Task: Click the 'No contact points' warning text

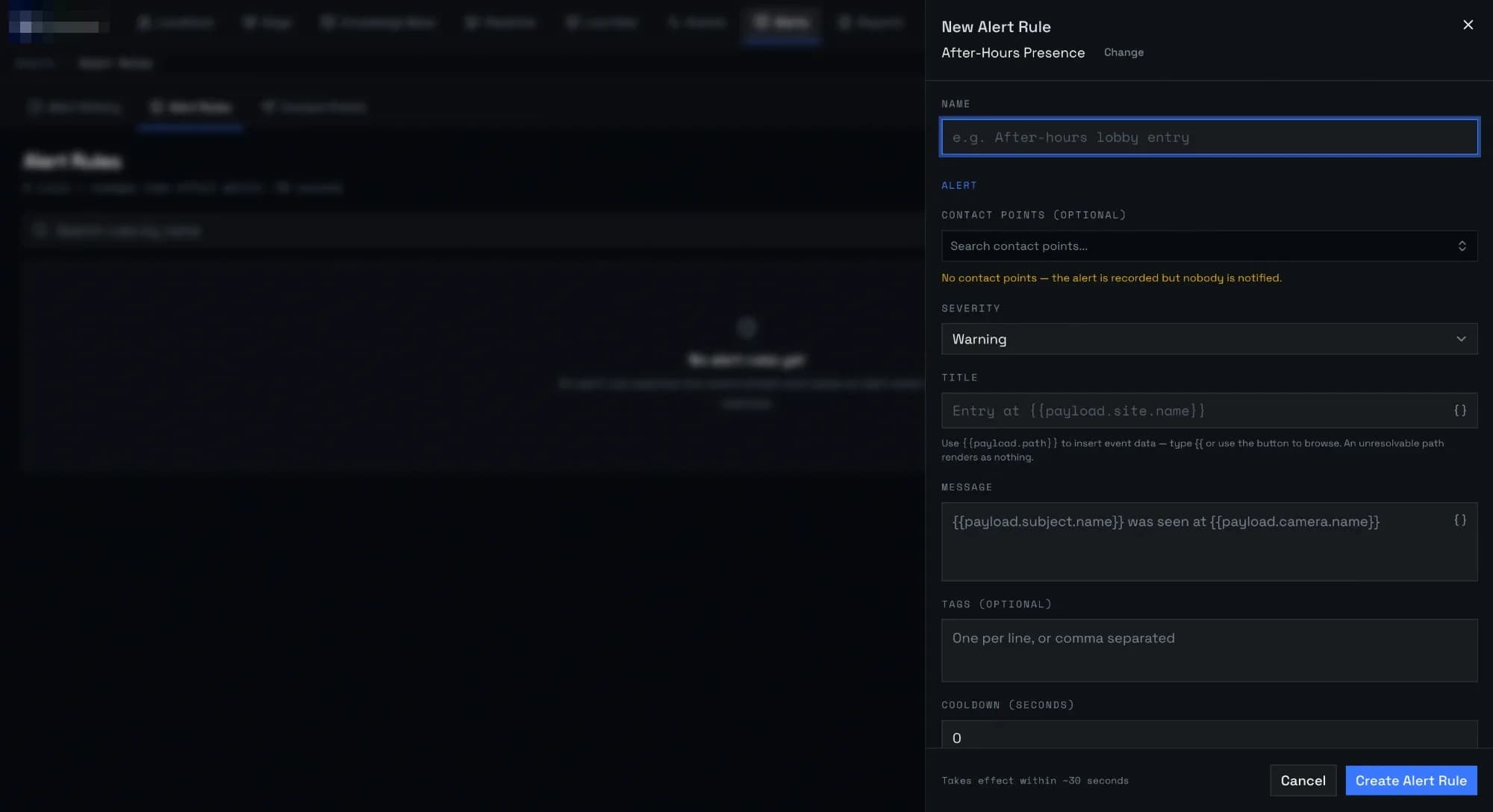Action: click(1111, 278)
